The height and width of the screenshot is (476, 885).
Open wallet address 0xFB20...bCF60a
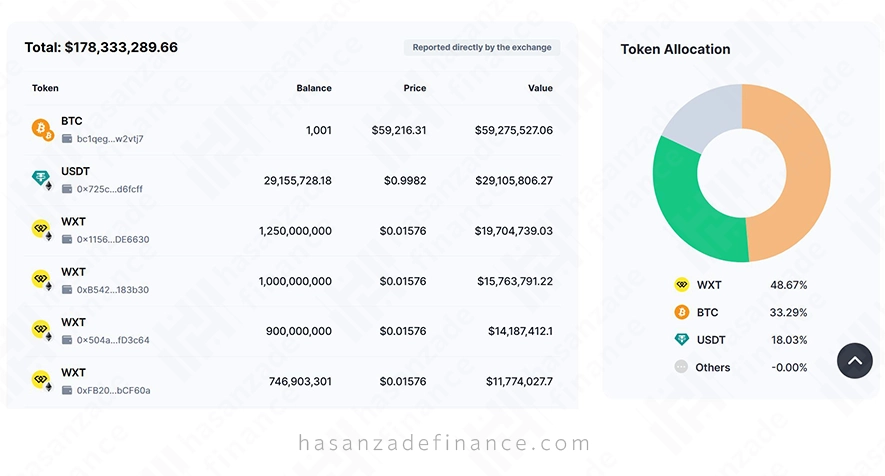click(x=113, y=390)
